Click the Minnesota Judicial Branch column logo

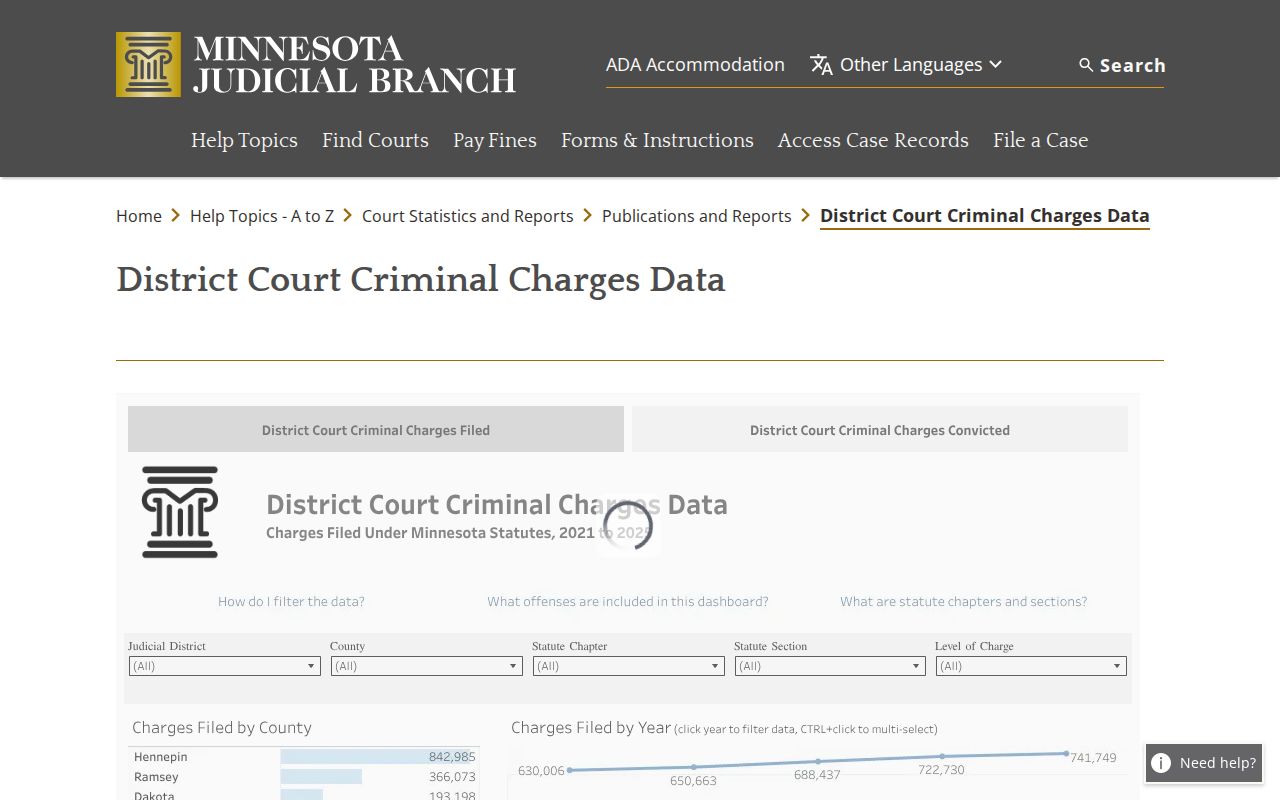point(148,64)
